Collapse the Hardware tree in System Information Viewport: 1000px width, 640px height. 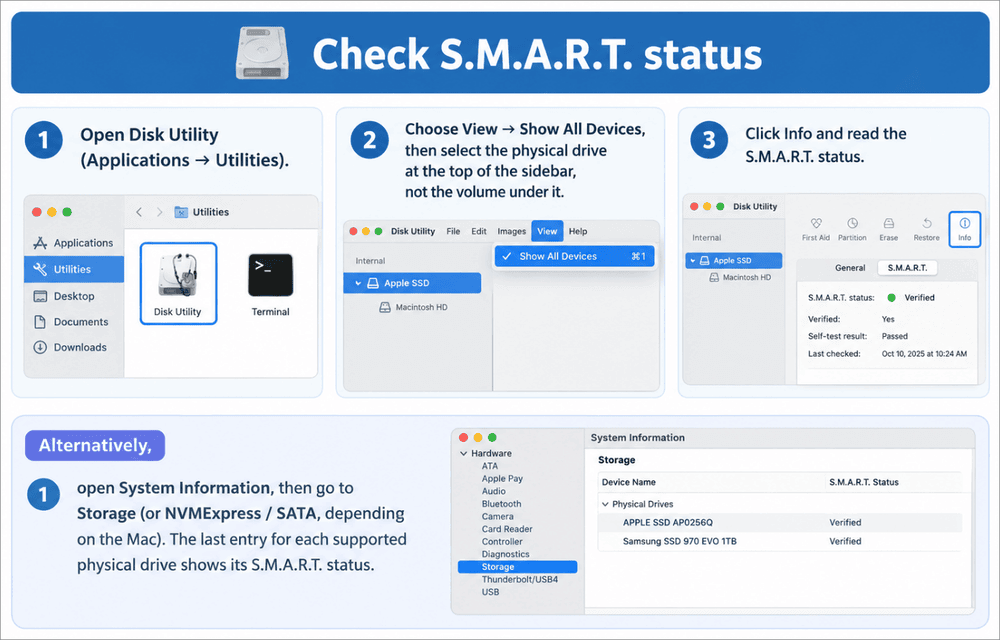(x=464, y=454)
